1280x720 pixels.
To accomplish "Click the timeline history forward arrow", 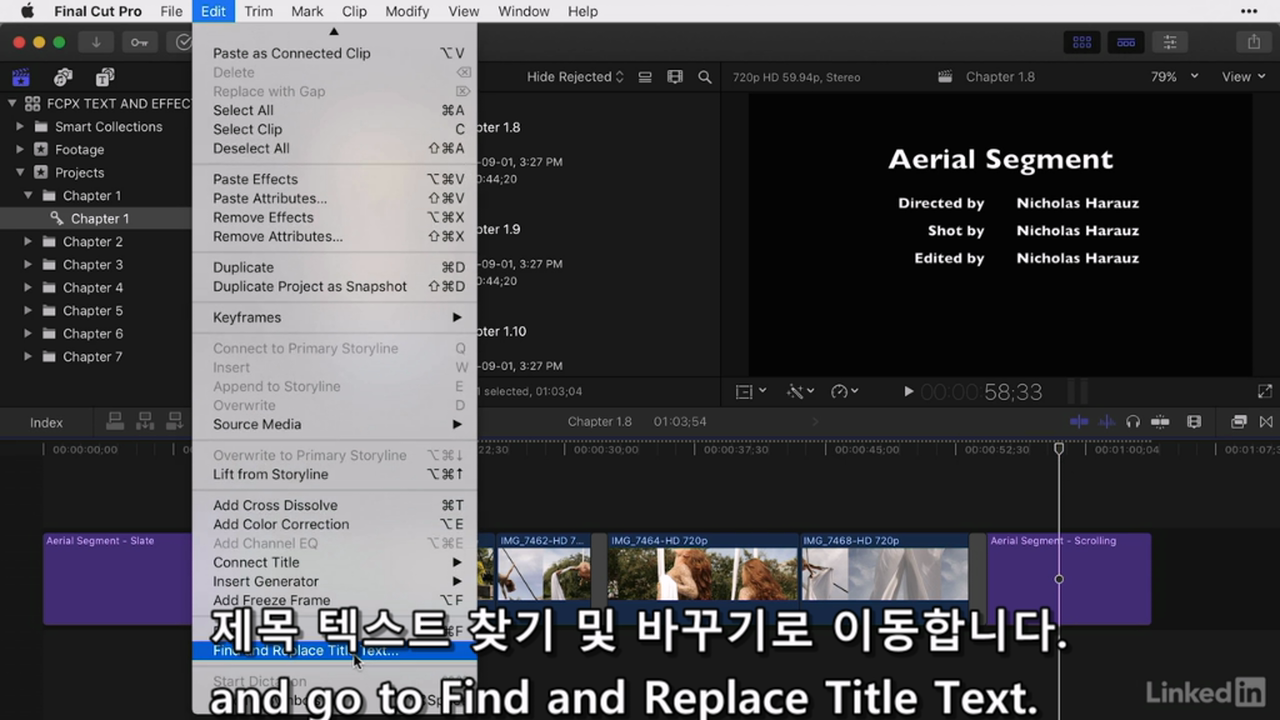I will [x=815, y=422].
